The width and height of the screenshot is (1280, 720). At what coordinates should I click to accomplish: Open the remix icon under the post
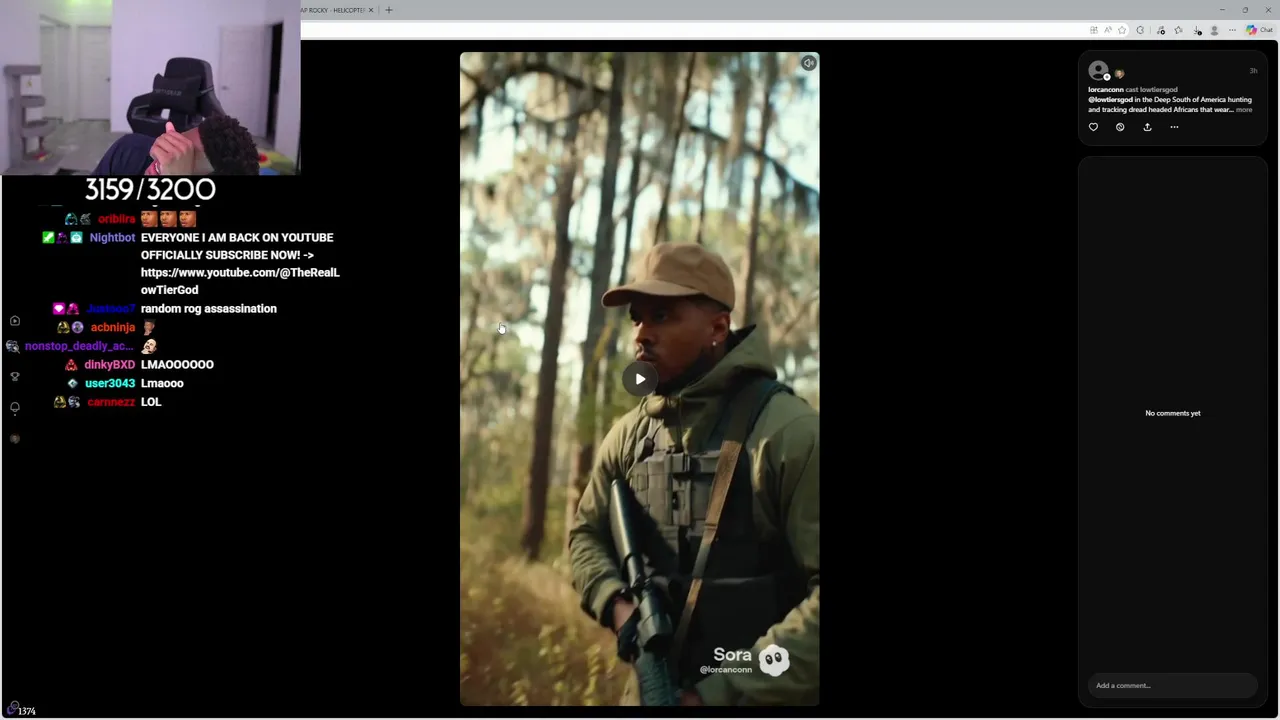click(x=1120, y=127)
